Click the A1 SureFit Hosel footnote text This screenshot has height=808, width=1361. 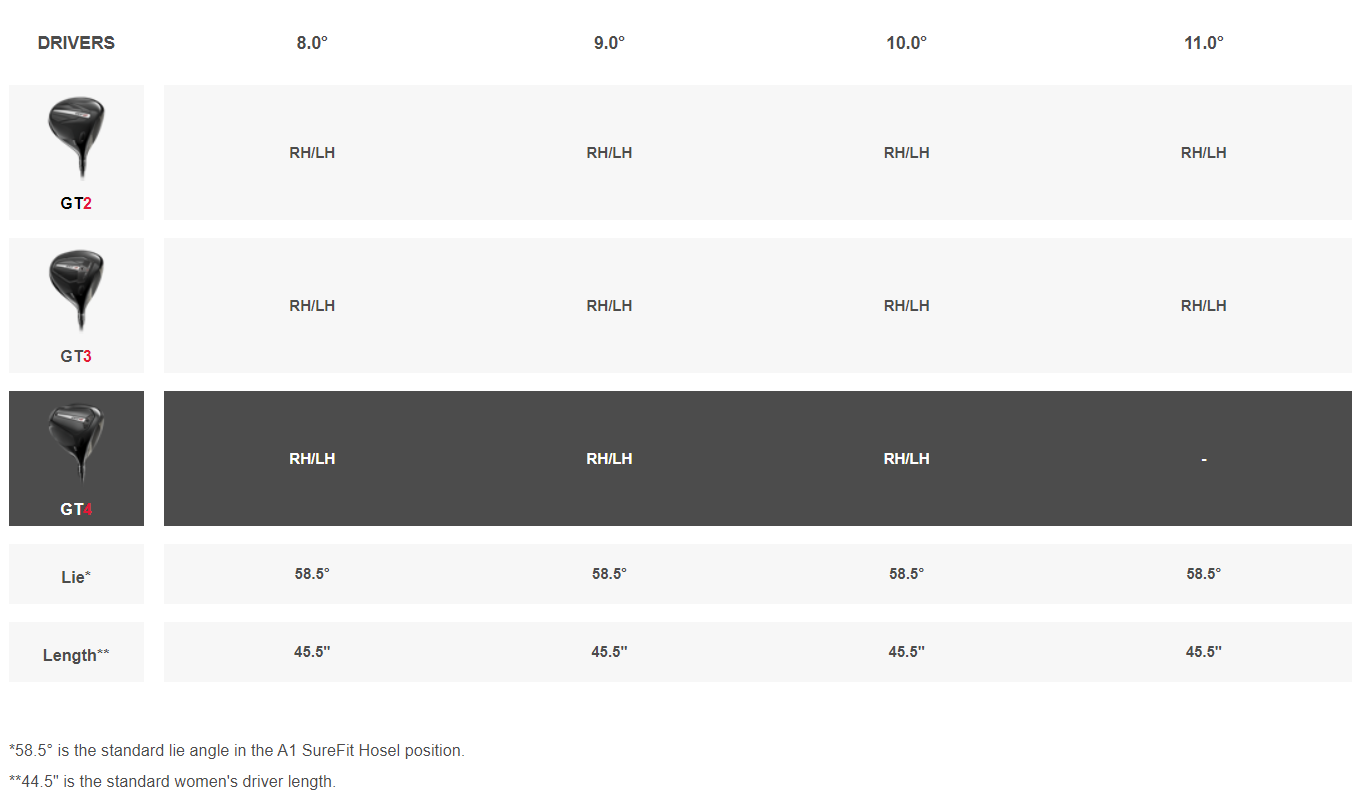click(x=237, y=750)
